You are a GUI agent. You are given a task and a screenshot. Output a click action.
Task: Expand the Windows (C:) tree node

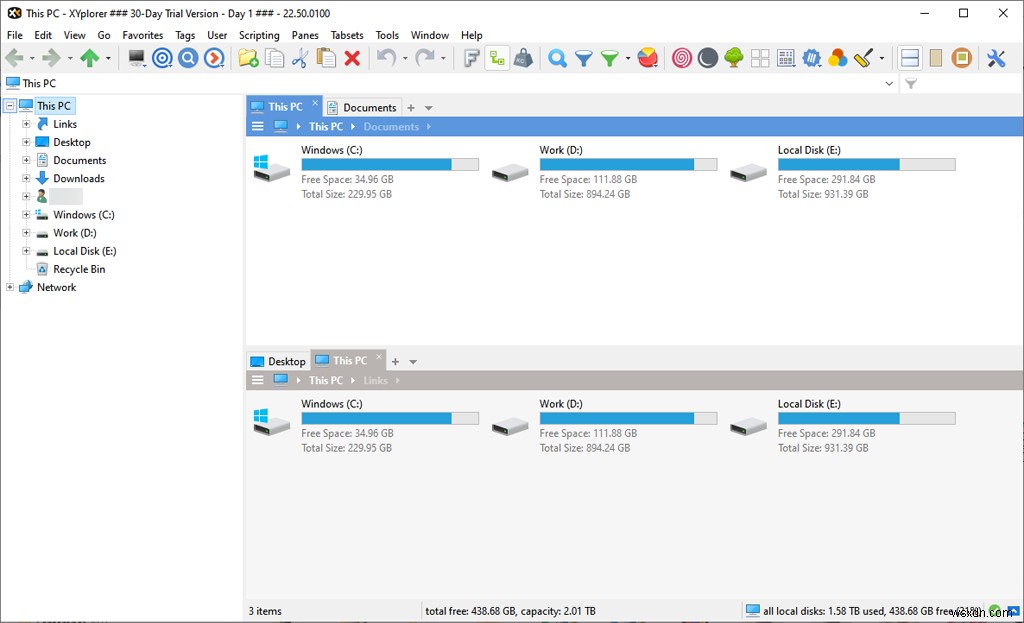[24, 214]
